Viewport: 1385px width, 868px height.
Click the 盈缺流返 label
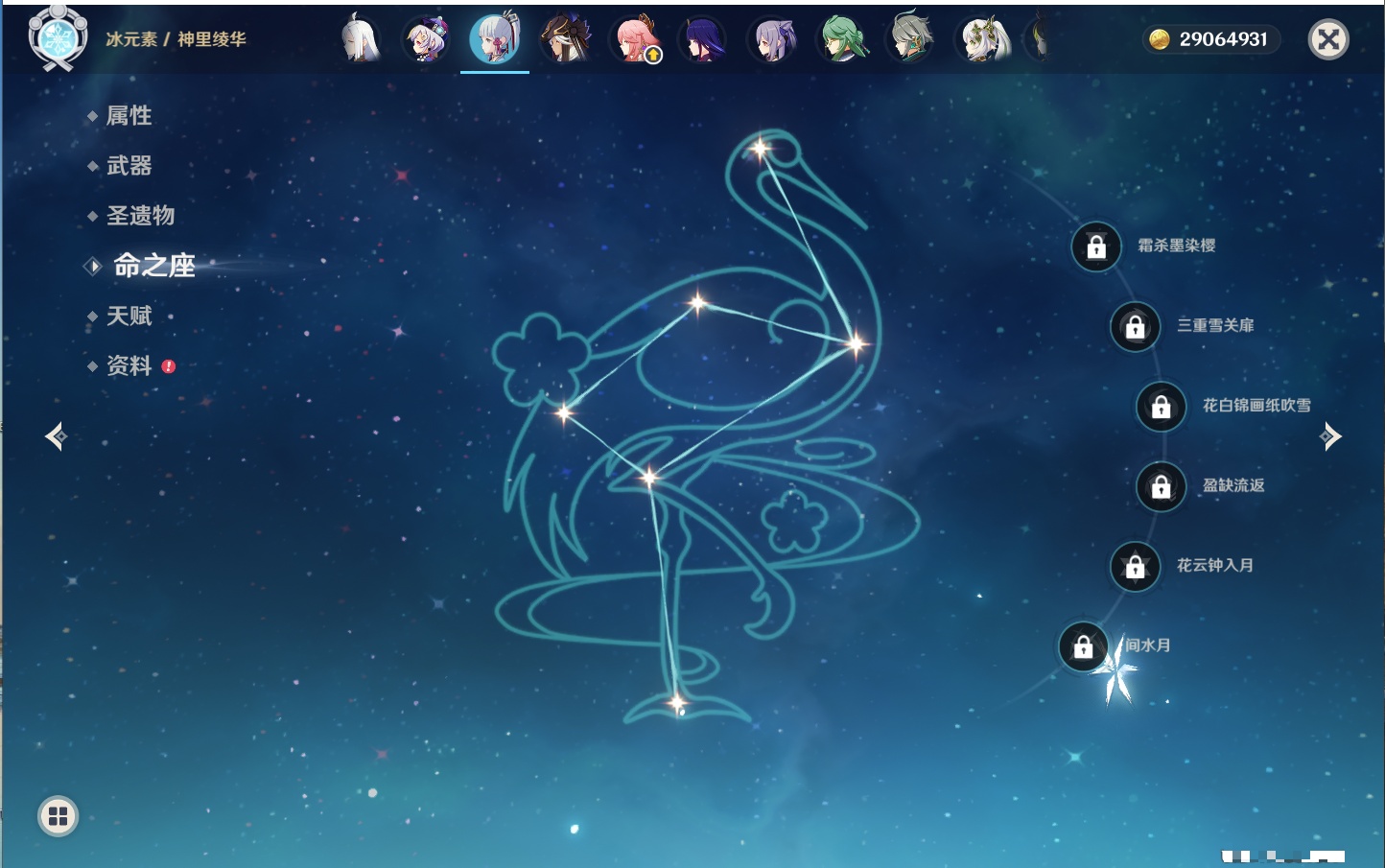point(1233,485)
